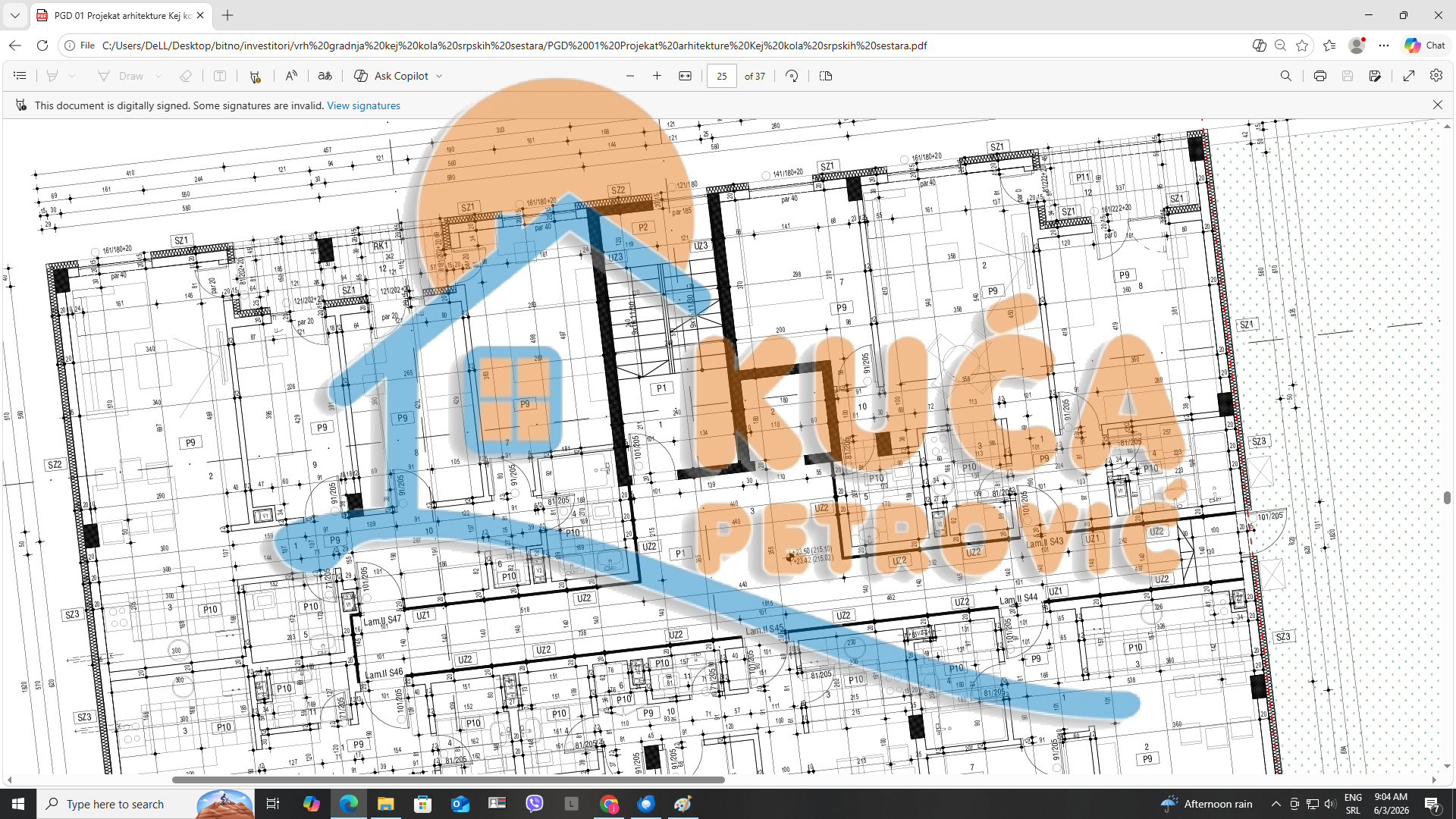The height and width of the screenshot is (819, 1456).
Task: Select the Erase tool
Action: tap(186, 76)
